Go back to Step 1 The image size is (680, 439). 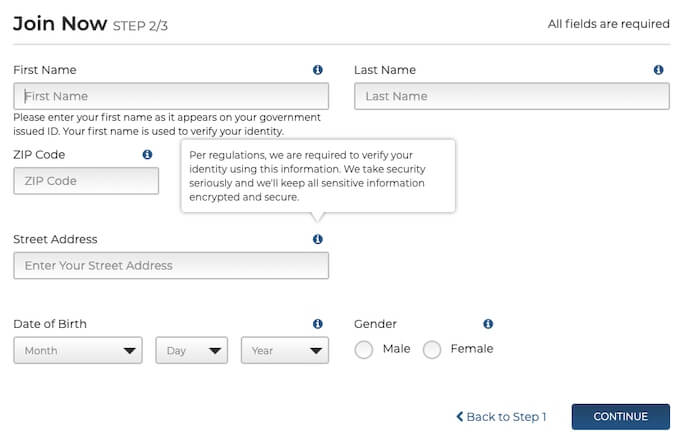tap(501, 417)
